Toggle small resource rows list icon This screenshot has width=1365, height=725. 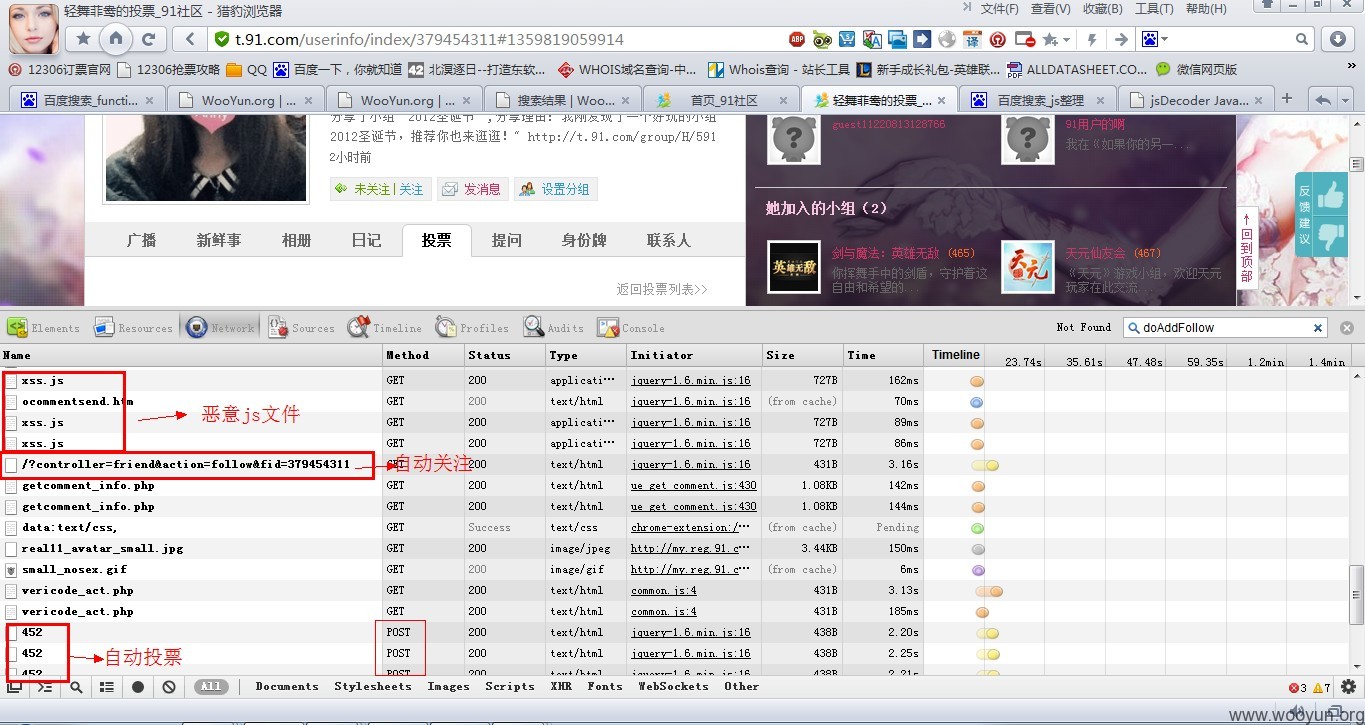pos(107,687)
